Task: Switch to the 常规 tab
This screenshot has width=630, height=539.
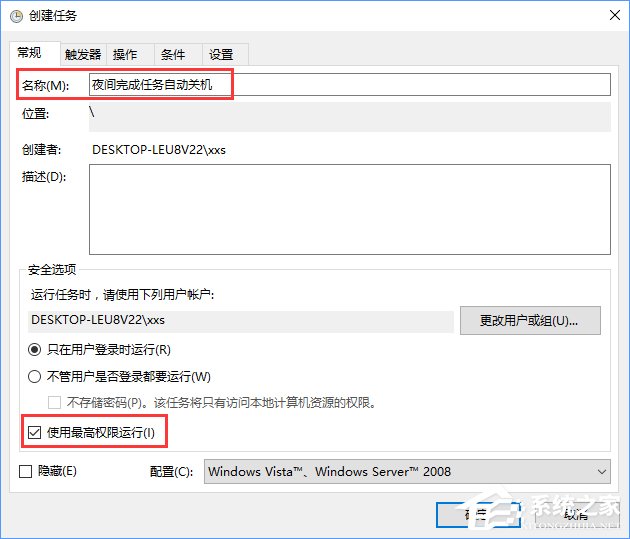Action: tap(35, 53)
